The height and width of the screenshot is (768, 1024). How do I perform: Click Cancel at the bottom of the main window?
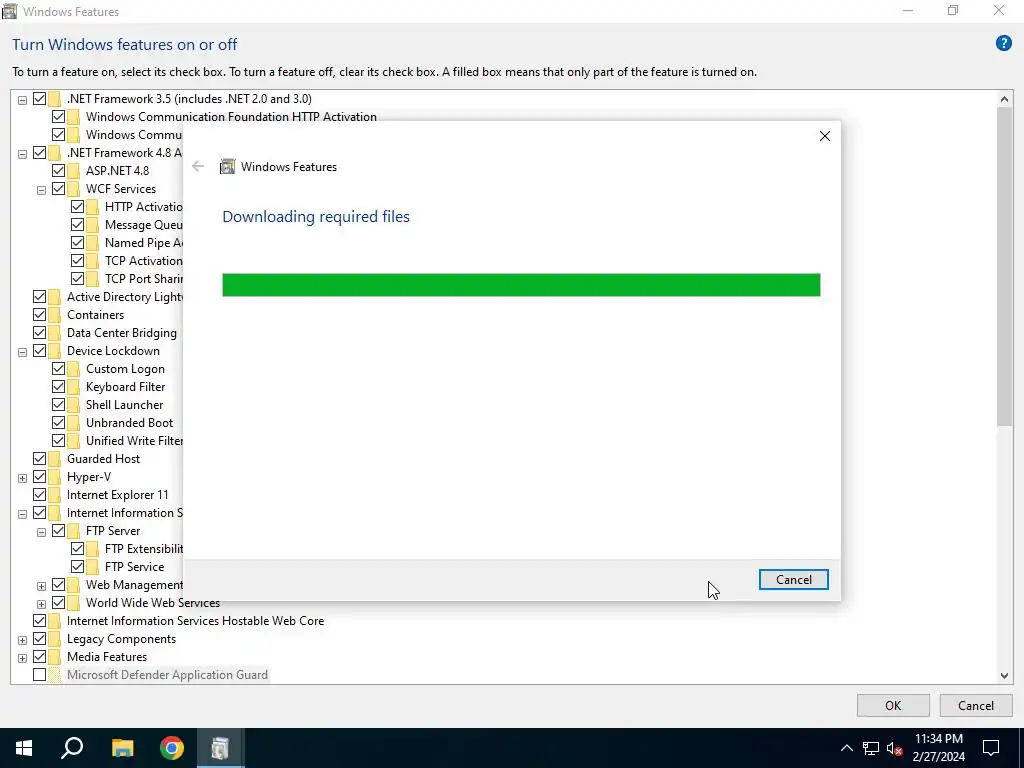976,705
